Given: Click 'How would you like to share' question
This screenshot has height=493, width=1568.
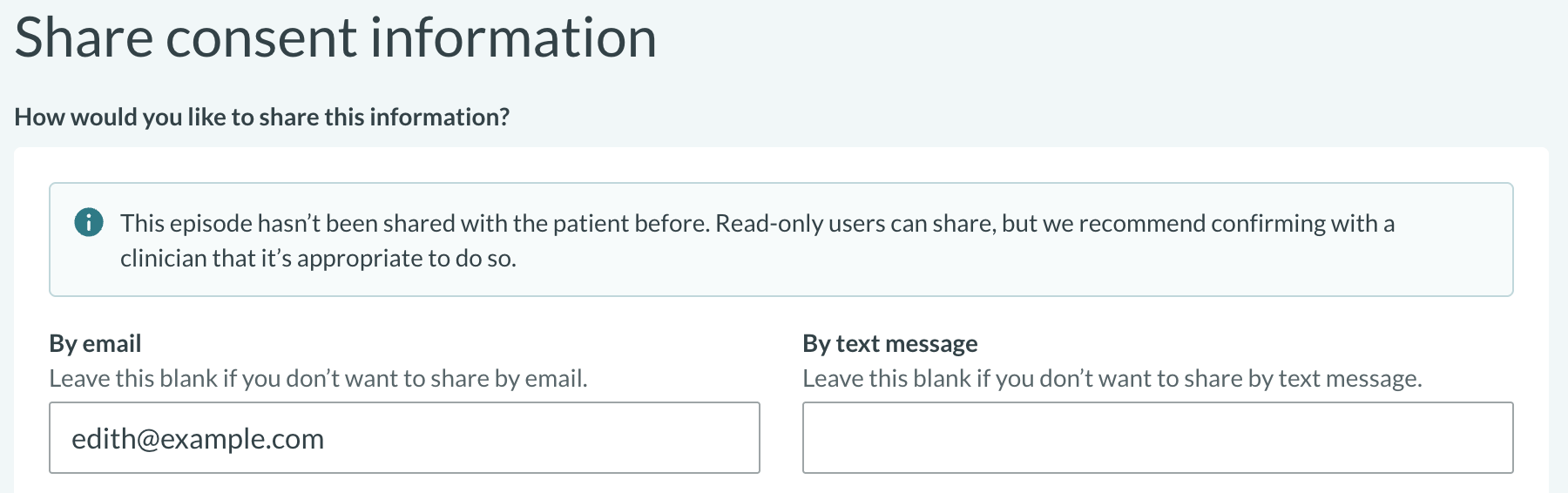Looking at the screenshot, I should (261, 117).
